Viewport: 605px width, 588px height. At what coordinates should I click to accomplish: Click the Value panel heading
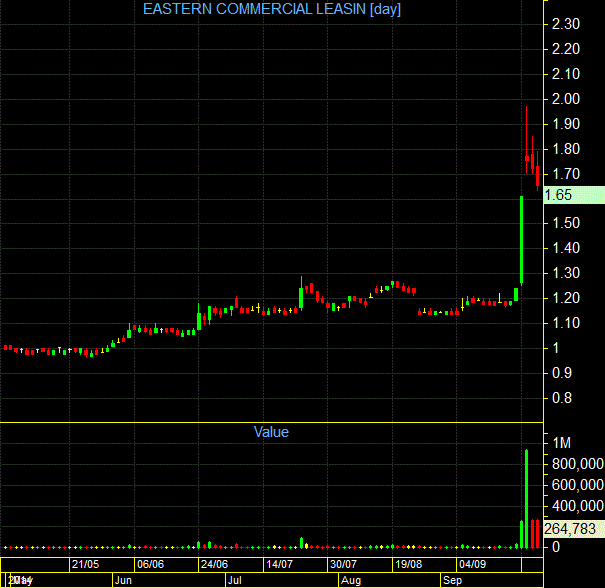(271, 432)
